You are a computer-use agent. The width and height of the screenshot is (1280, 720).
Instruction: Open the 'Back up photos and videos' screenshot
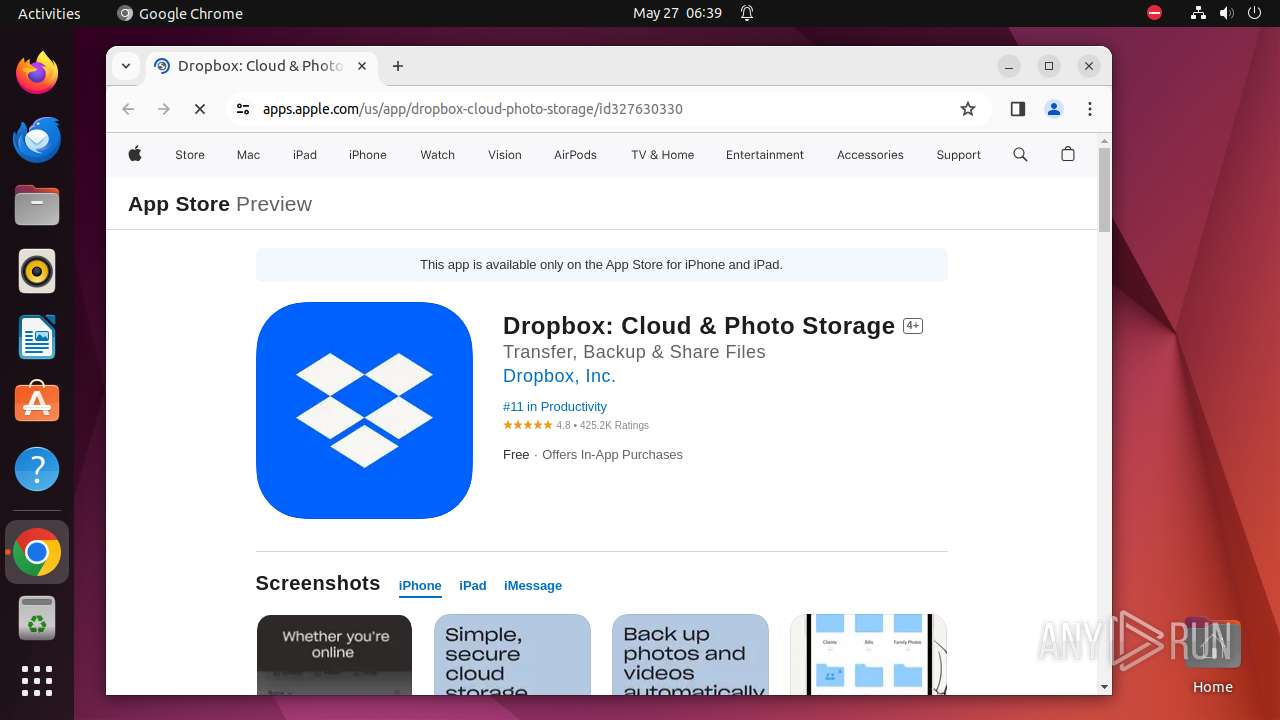[690, 655]
